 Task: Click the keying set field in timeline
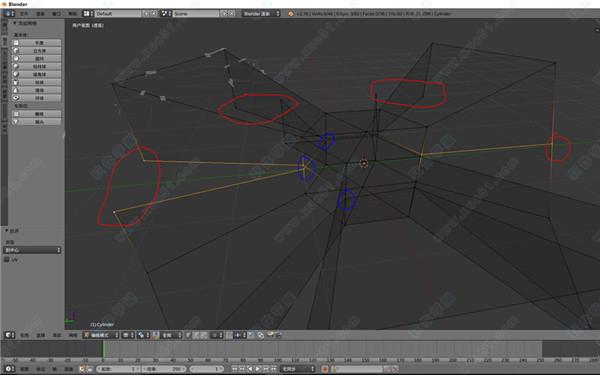click(357, 369)
